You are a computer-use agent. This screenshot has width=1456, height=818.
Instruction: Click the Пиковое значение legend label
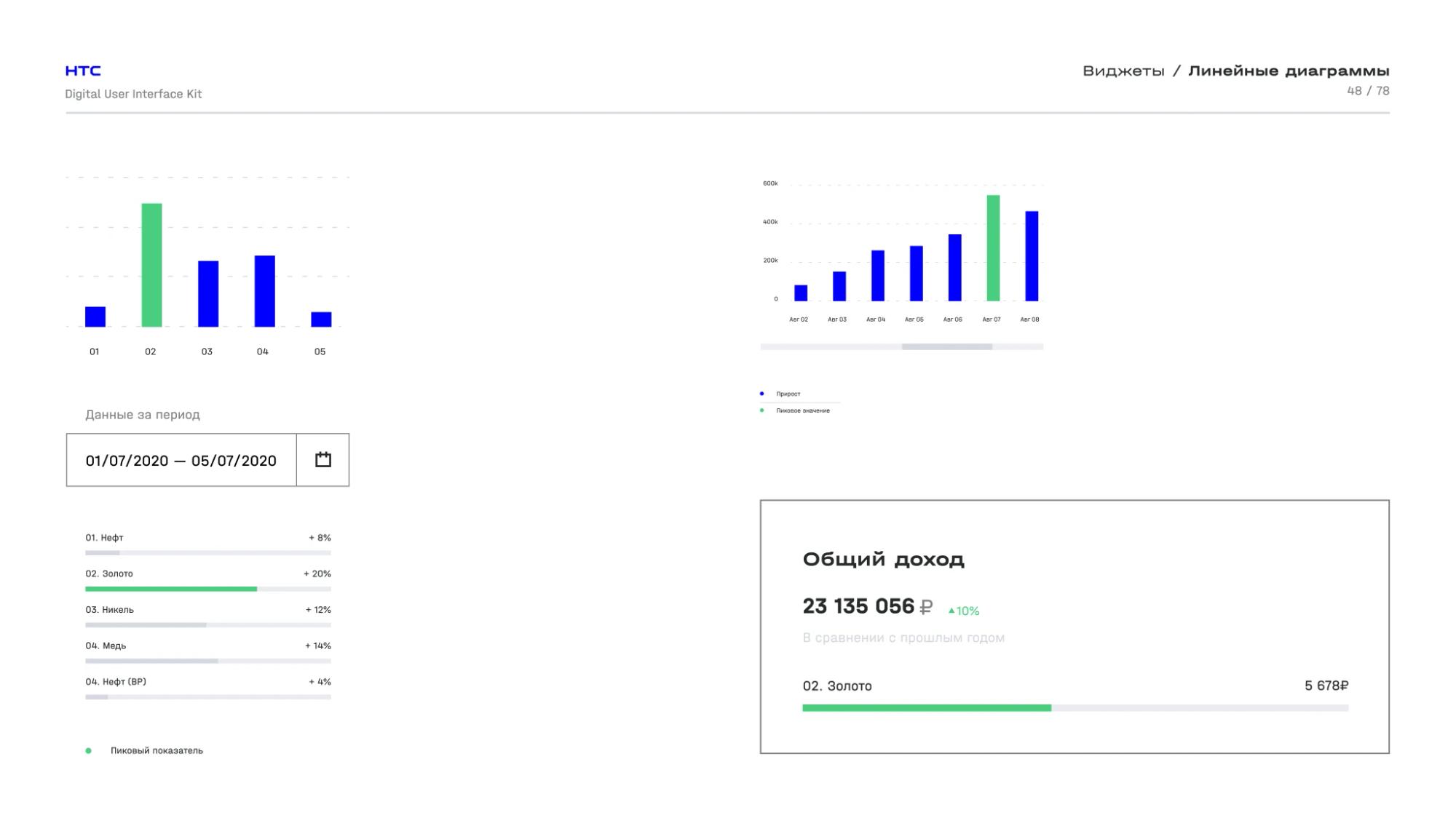point(803,410)
